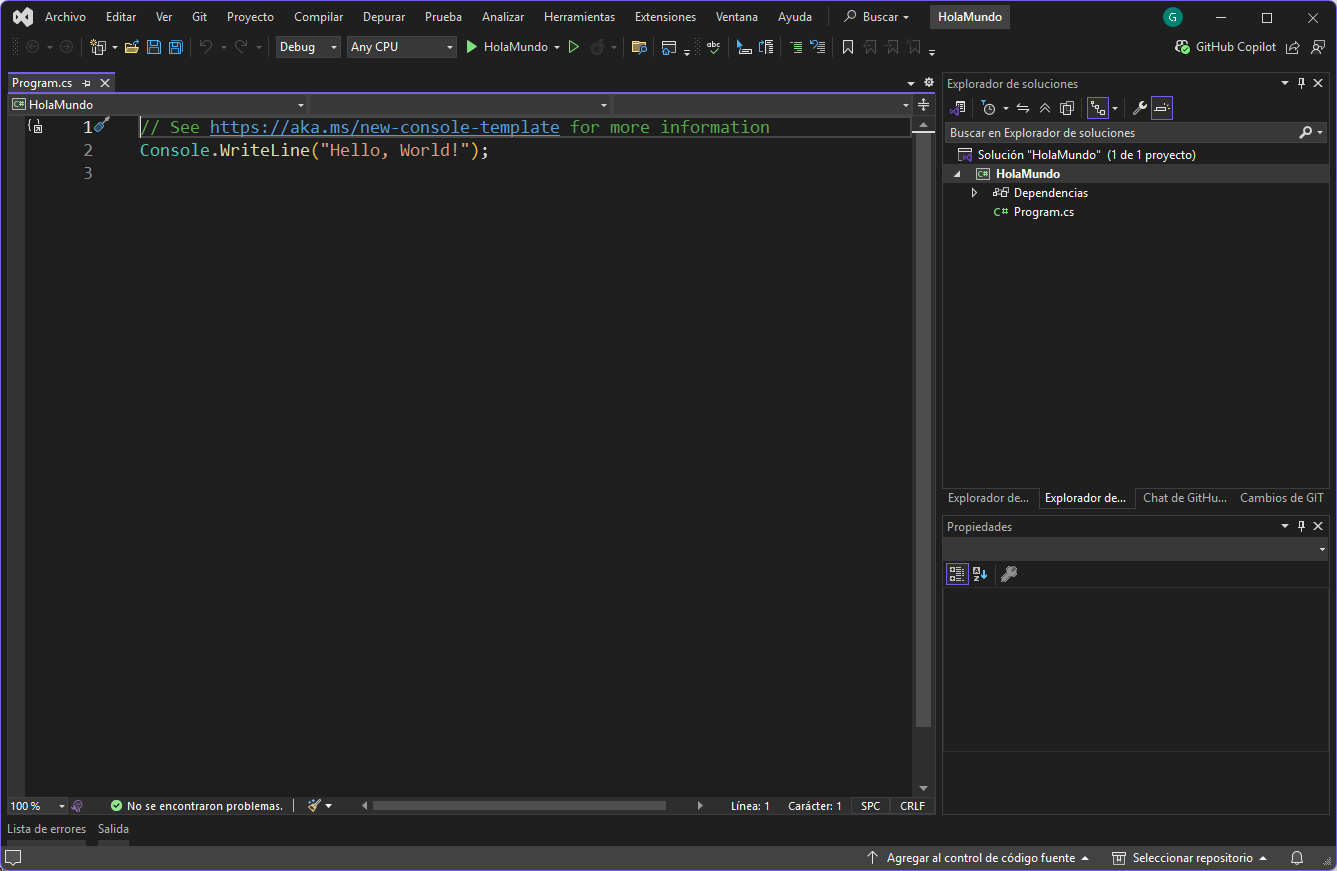Open the Extensiones menu
The image size is (1337, 871).
(665, 17)
